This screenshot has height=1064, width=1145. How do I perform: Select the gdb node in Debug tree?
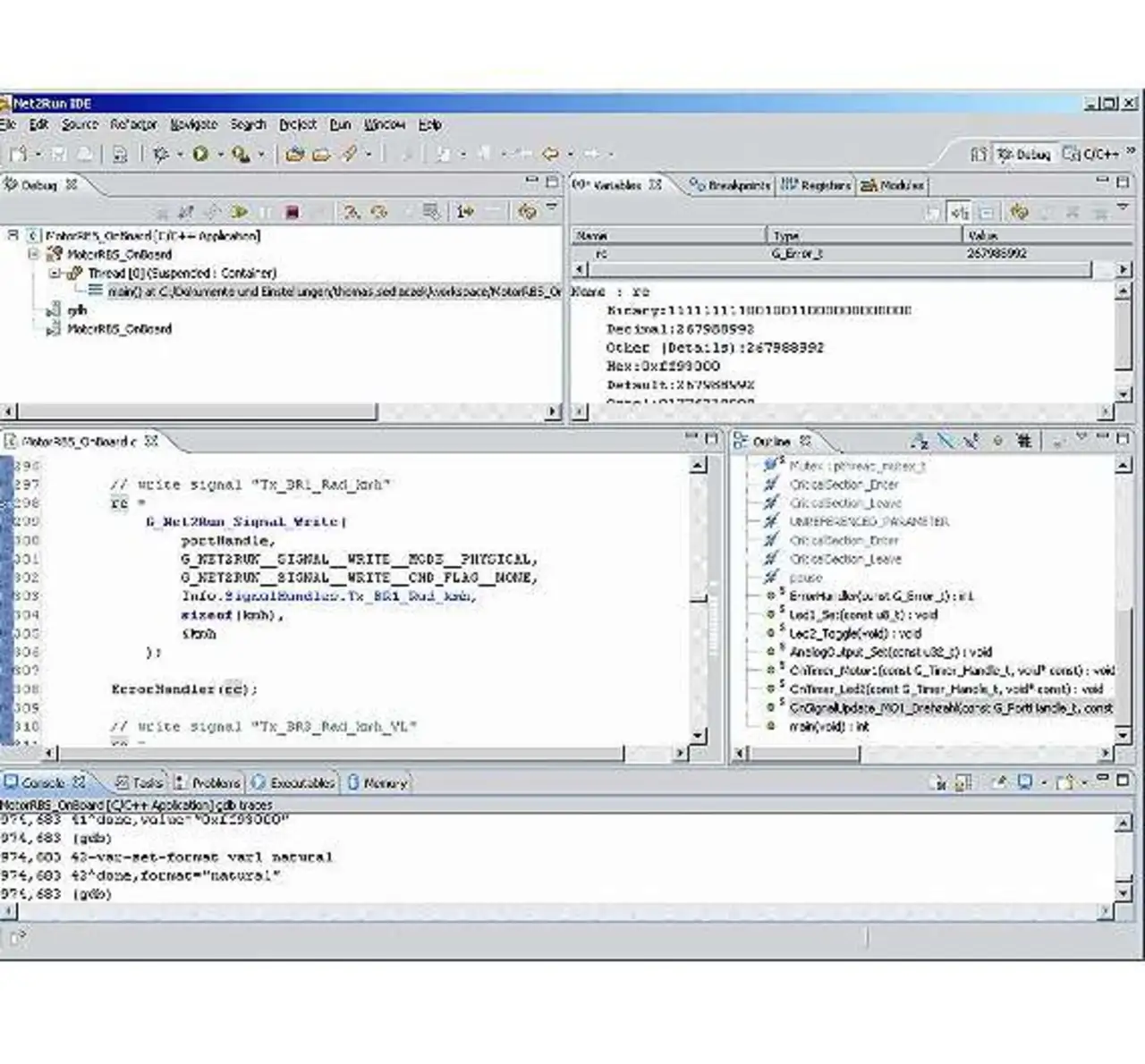pyautogui.click(x=77, y=310)
